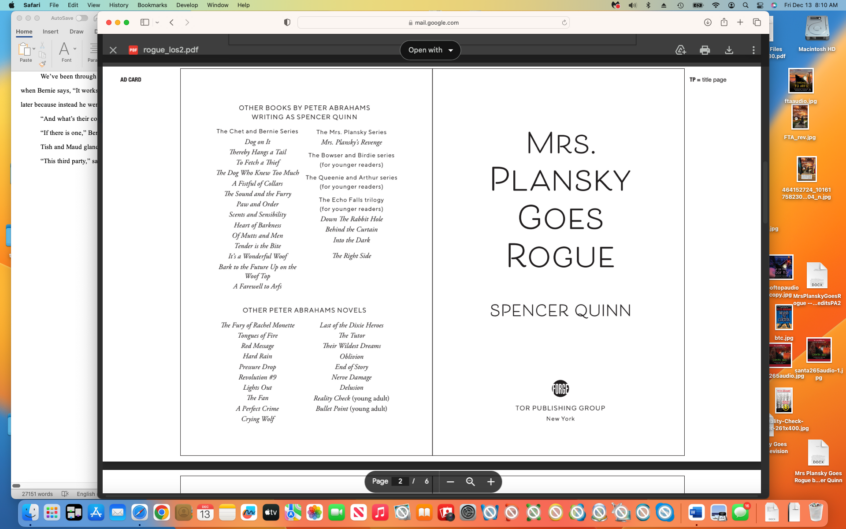
Task: Toggle the Safari sidebar
Action: pos(145,23)
